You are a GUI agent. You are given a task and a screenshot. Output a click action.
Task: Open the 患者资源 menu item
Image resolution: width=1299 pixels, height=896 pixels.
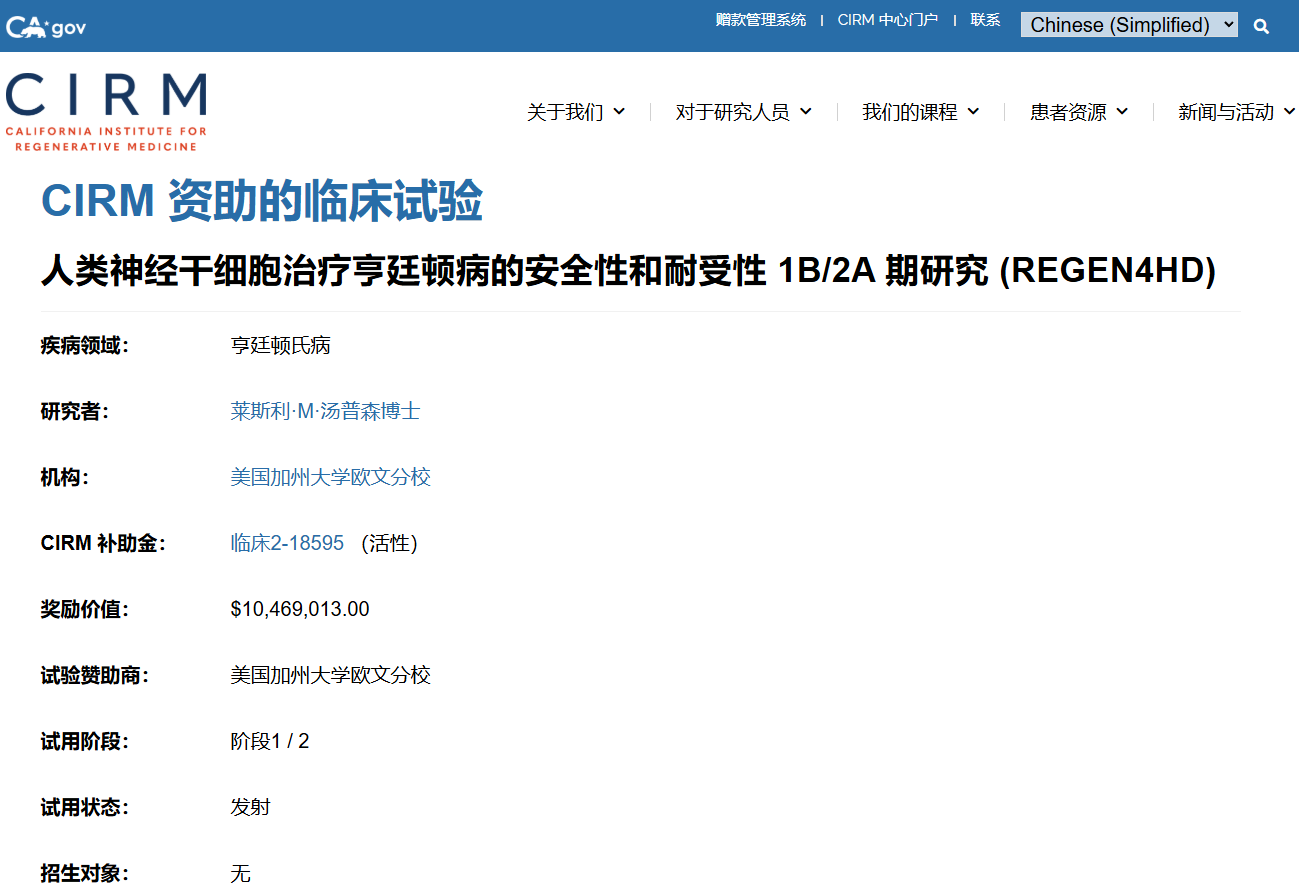tap(1068, 112)
